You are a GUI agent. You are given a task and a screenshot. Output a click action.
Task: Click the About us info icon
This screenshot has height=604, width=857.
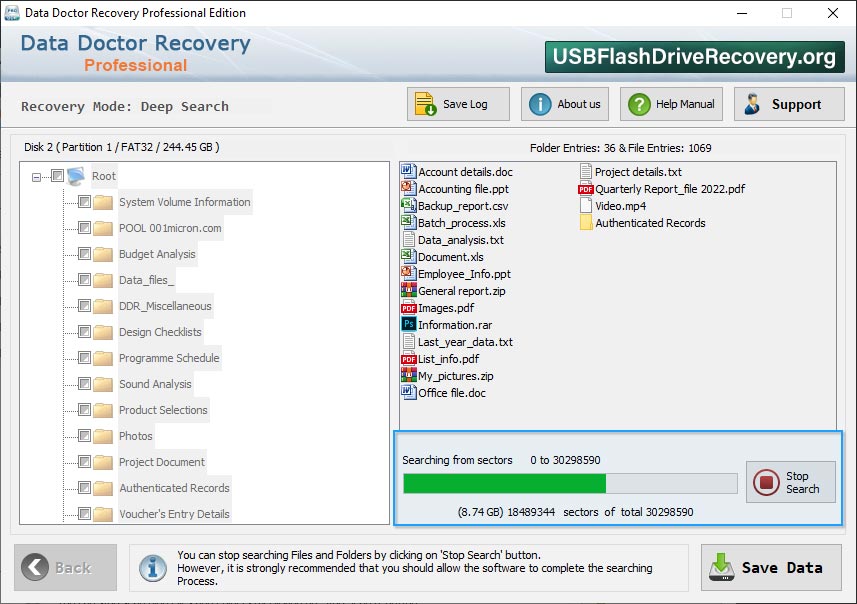tap(540, 104)
